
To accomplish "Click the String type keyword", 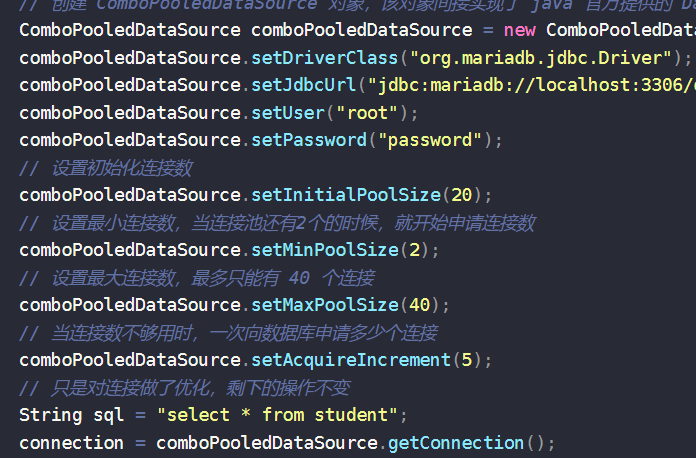I will pos(48,414).
